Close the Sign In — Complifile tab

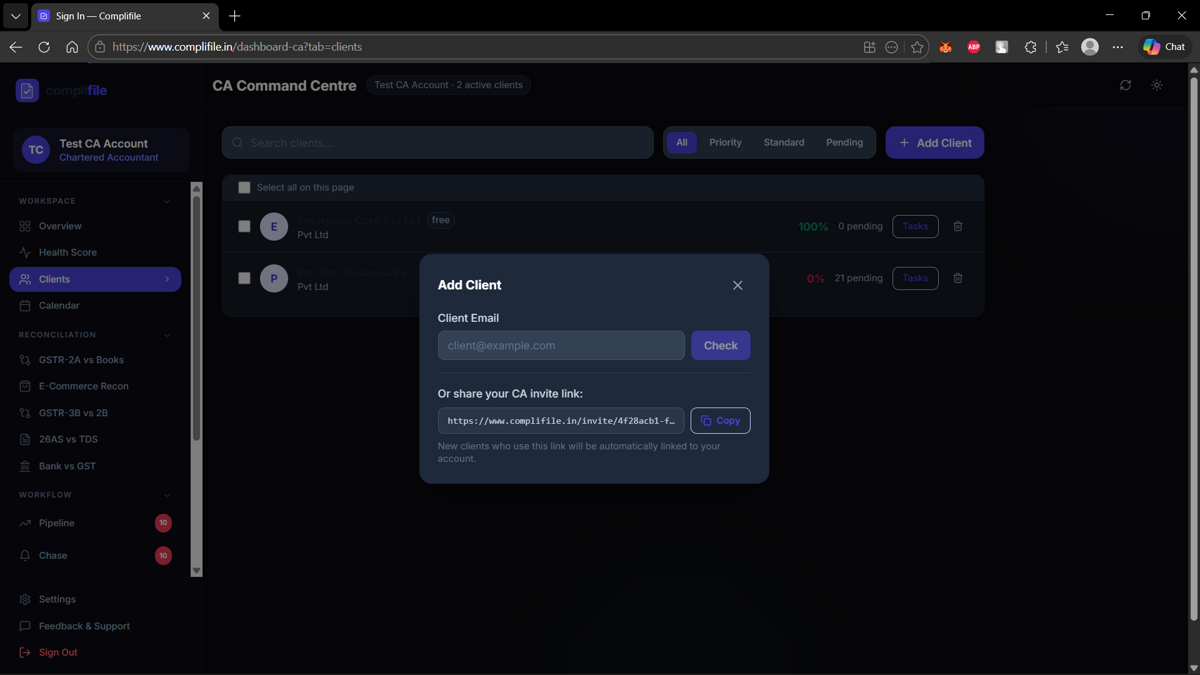click(x=206, y=16)
